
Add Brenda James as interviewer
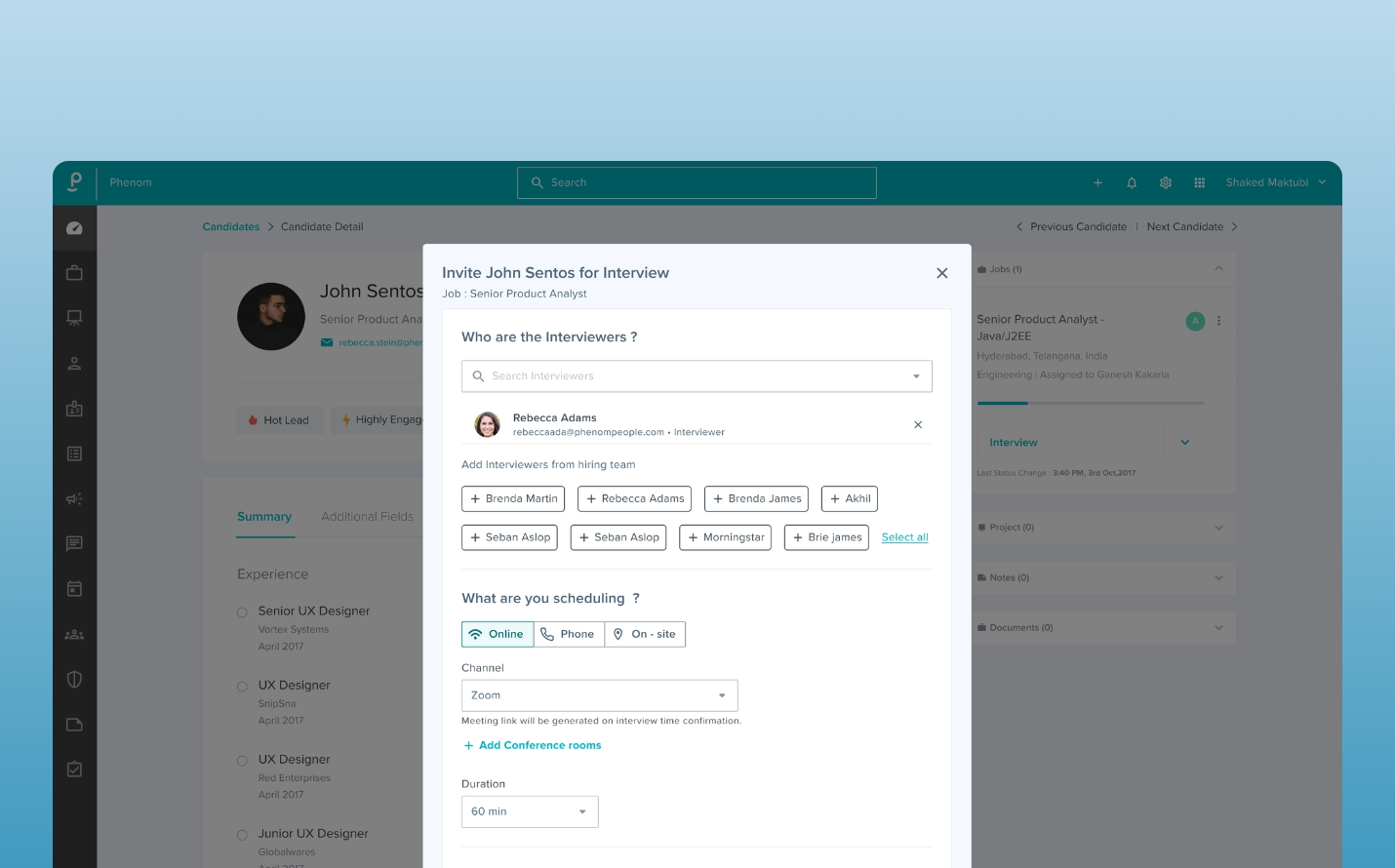coord(756,498)
